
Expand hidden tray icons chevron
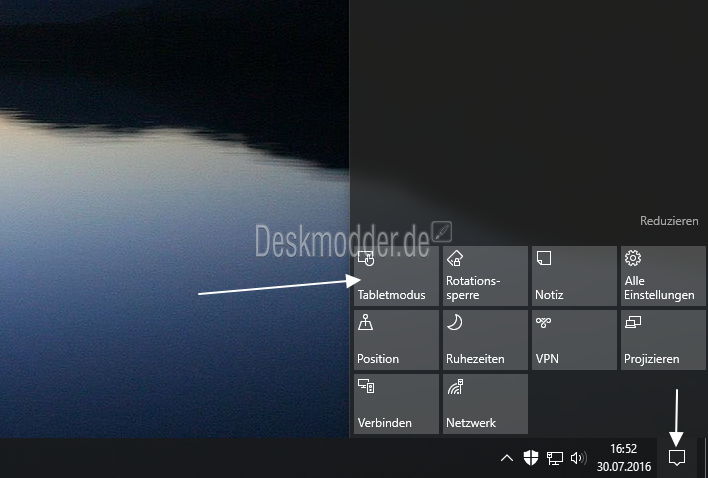click(506, 458)
